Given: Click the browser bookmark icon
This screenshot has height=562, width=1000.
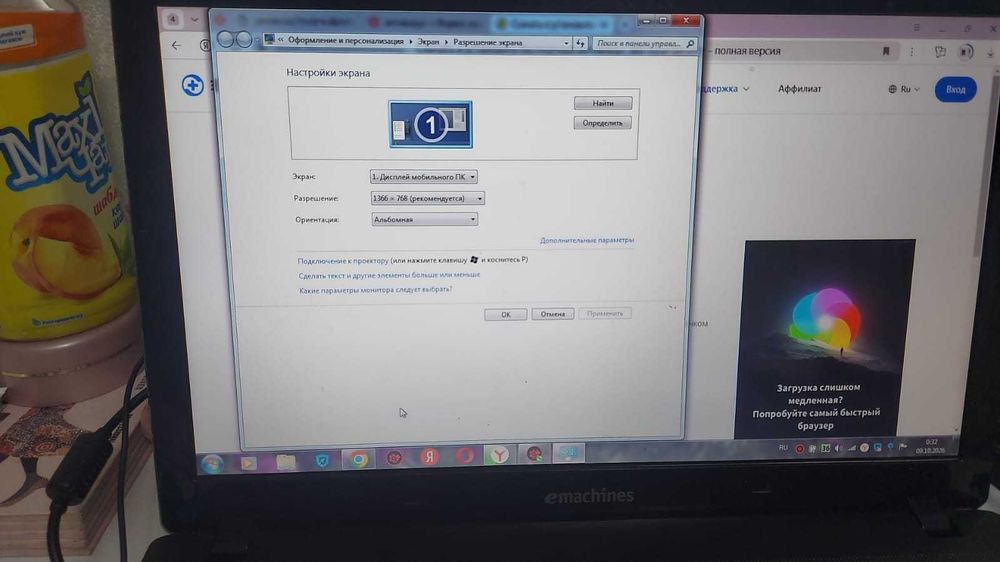Looking at the screenshot, I should point(886,51).
